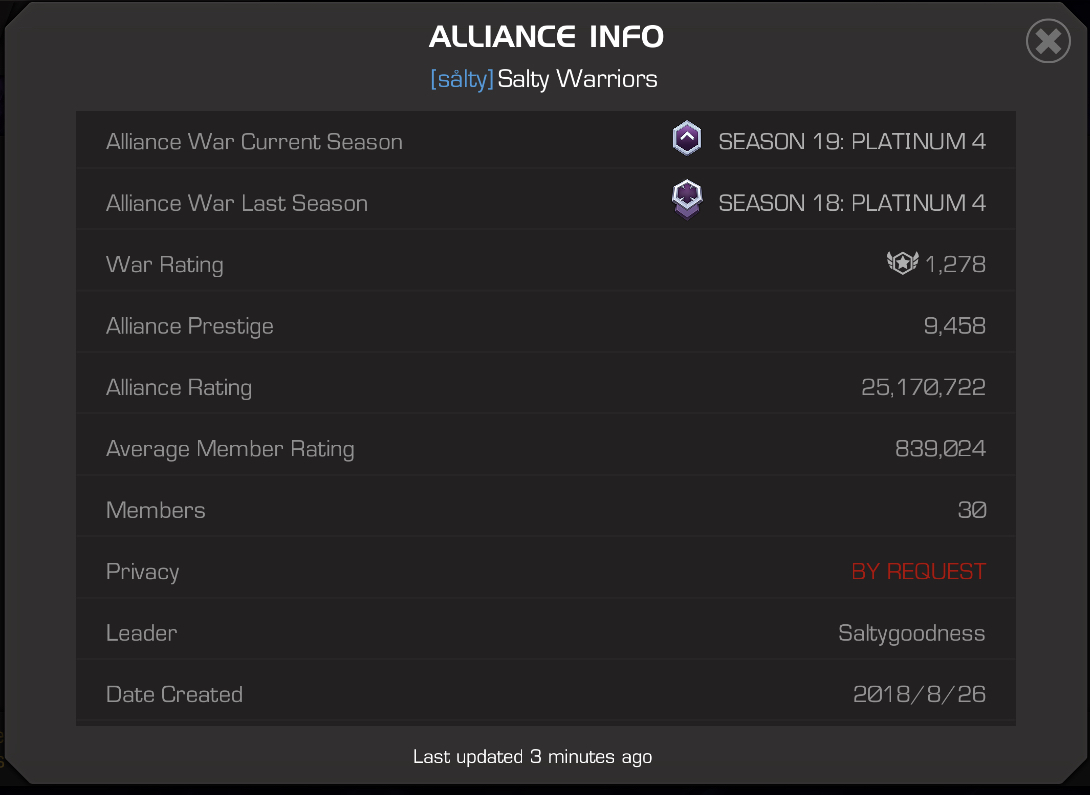Select the Members row label

[156, 510]
